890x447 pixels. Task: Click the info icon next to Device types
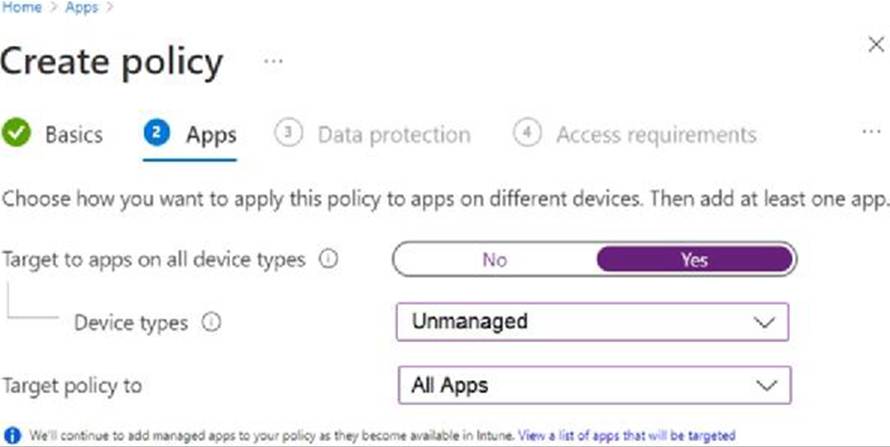(x=211, y=322)
